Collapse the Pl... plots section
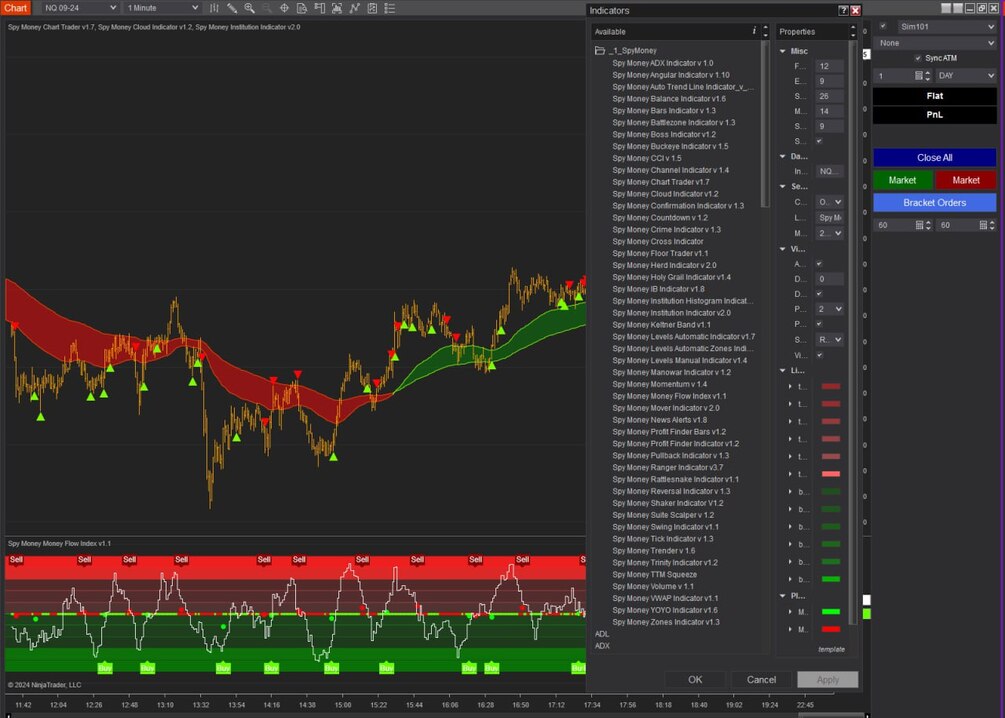This screenshot has height=718, width=1005. [783, 596]
